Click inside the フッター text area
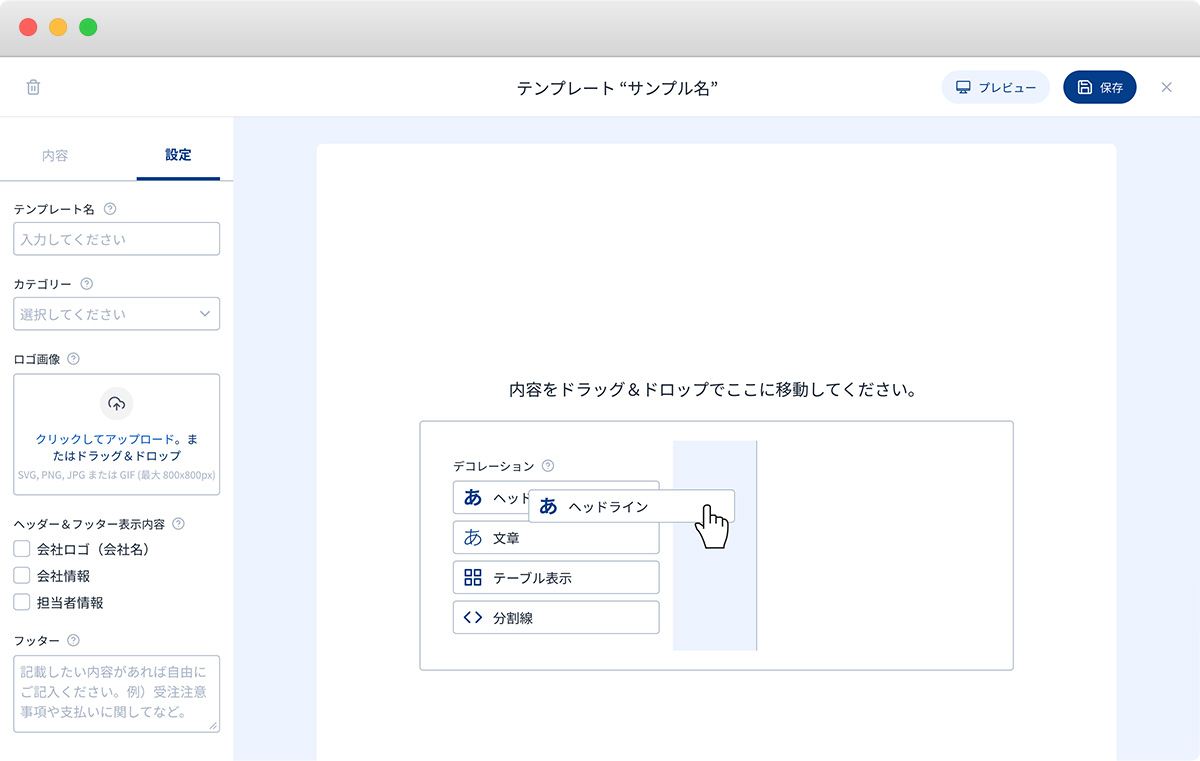 tap(117, 693)
